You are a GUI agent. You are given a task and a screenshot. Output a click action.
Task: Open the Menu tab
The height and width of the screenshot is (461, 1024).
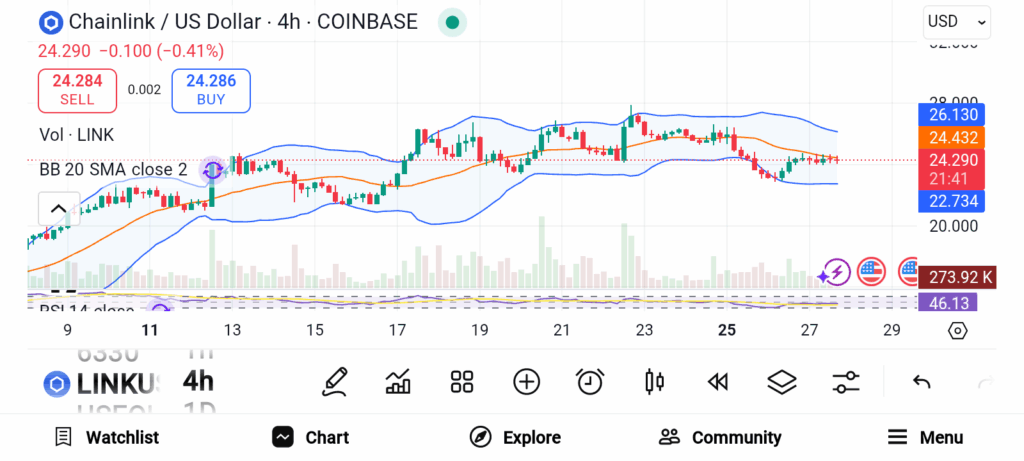point(925,437)
